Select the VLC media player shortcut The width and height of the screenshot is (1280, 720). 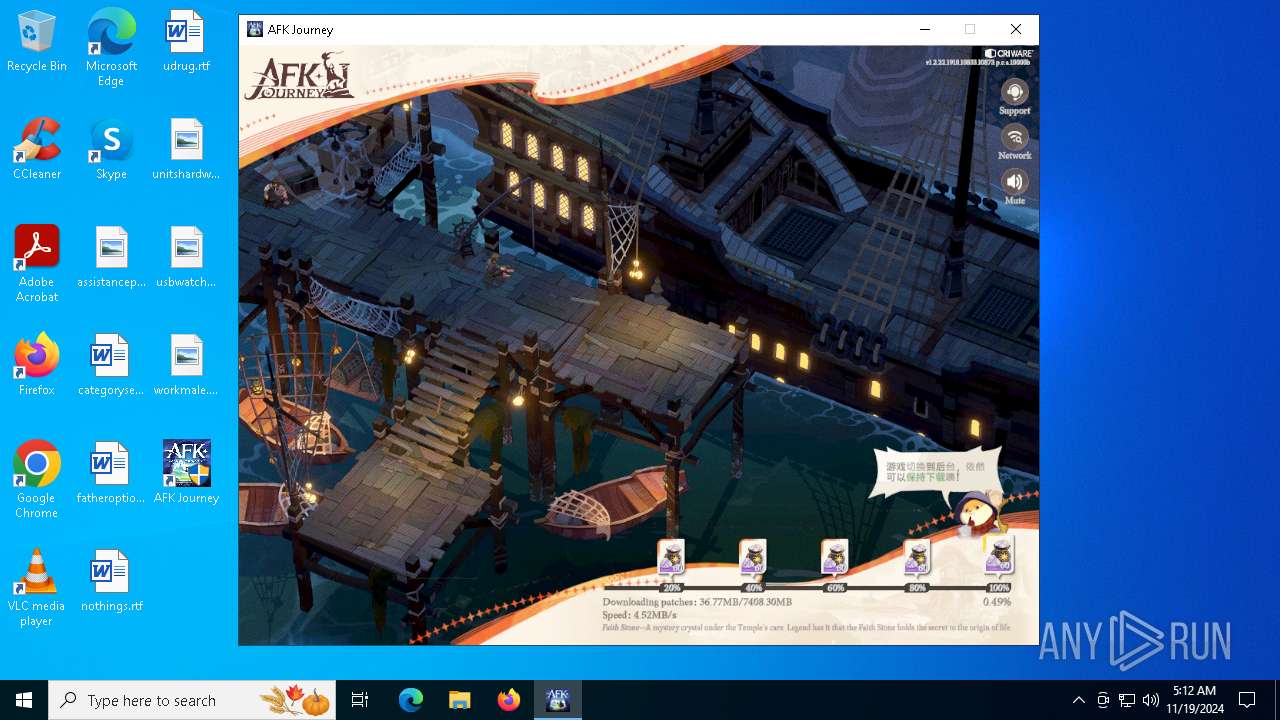coord(37,588)
